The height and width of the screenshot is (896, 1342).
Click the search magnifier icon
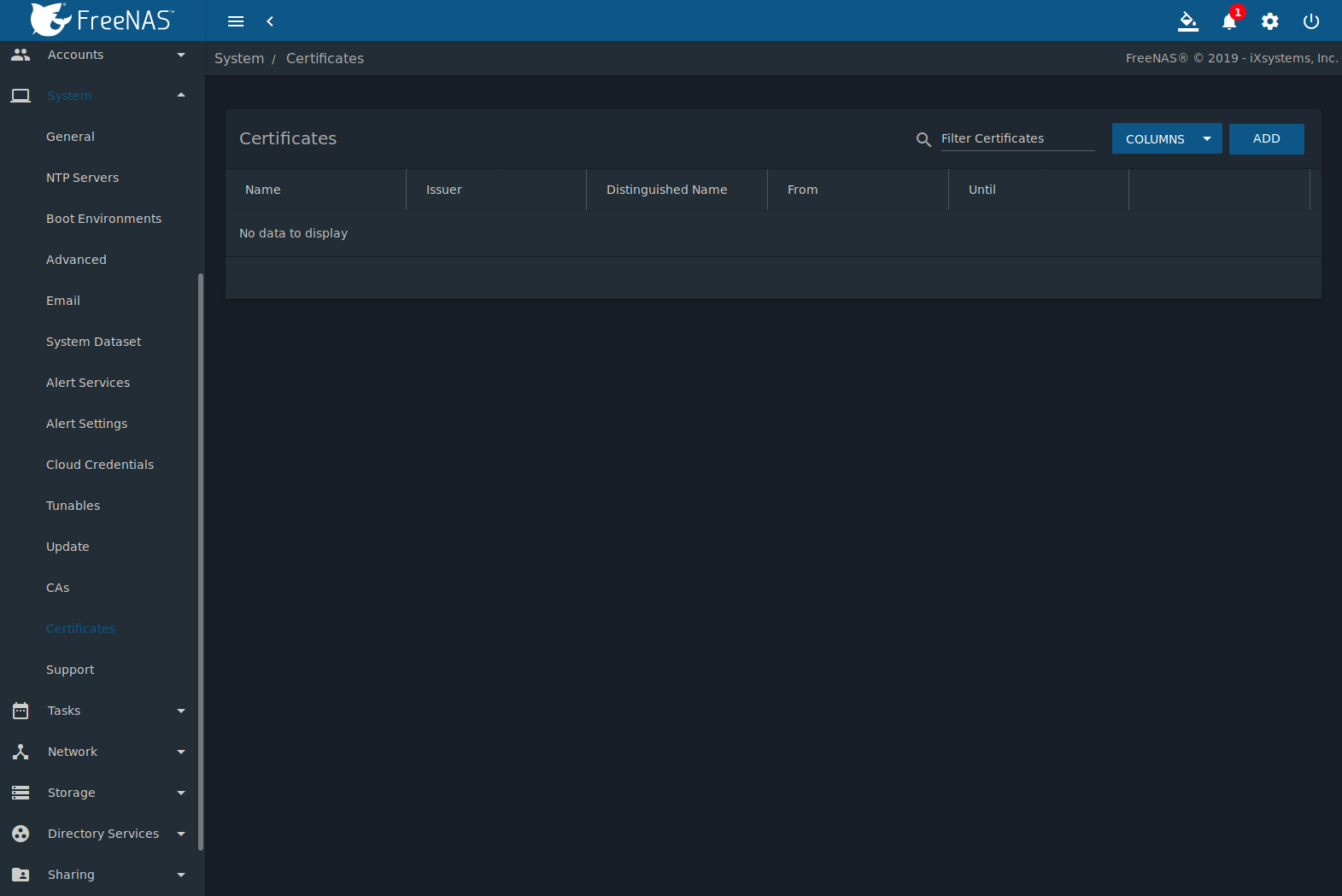coord(923,139)
